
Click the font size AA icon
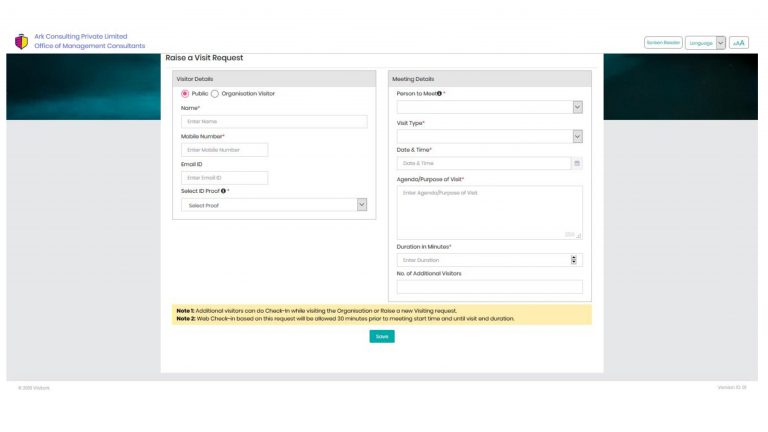point(739,43)
